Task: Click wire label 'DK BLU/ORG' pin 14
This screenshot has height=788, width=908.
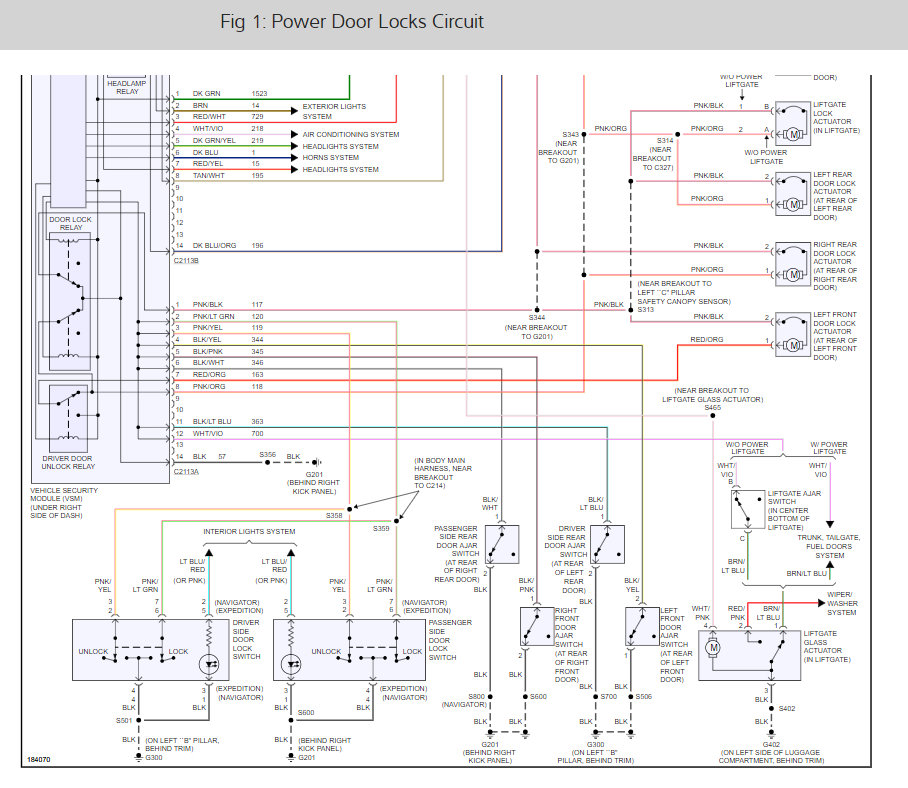Action: coord(214,245)
